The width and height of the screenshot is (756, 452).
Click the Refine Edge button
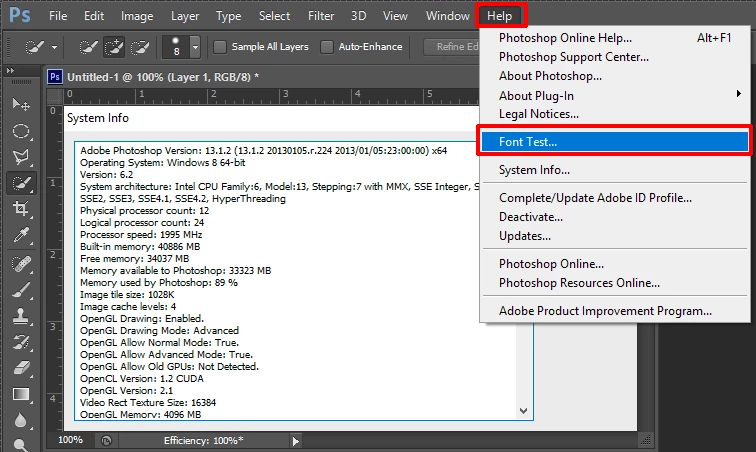(x=452, y=47)
